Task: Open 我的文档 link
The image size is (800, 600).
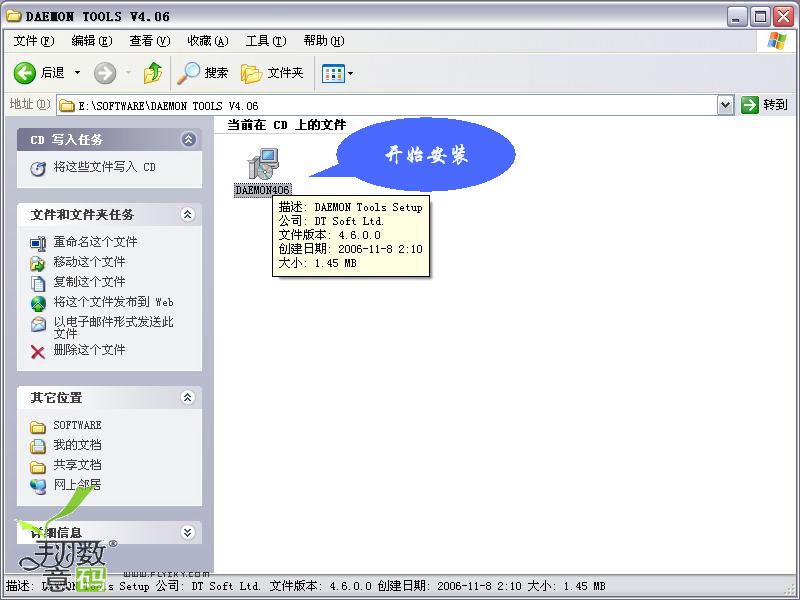Action: pyautogui.click(x=77, y=445)
